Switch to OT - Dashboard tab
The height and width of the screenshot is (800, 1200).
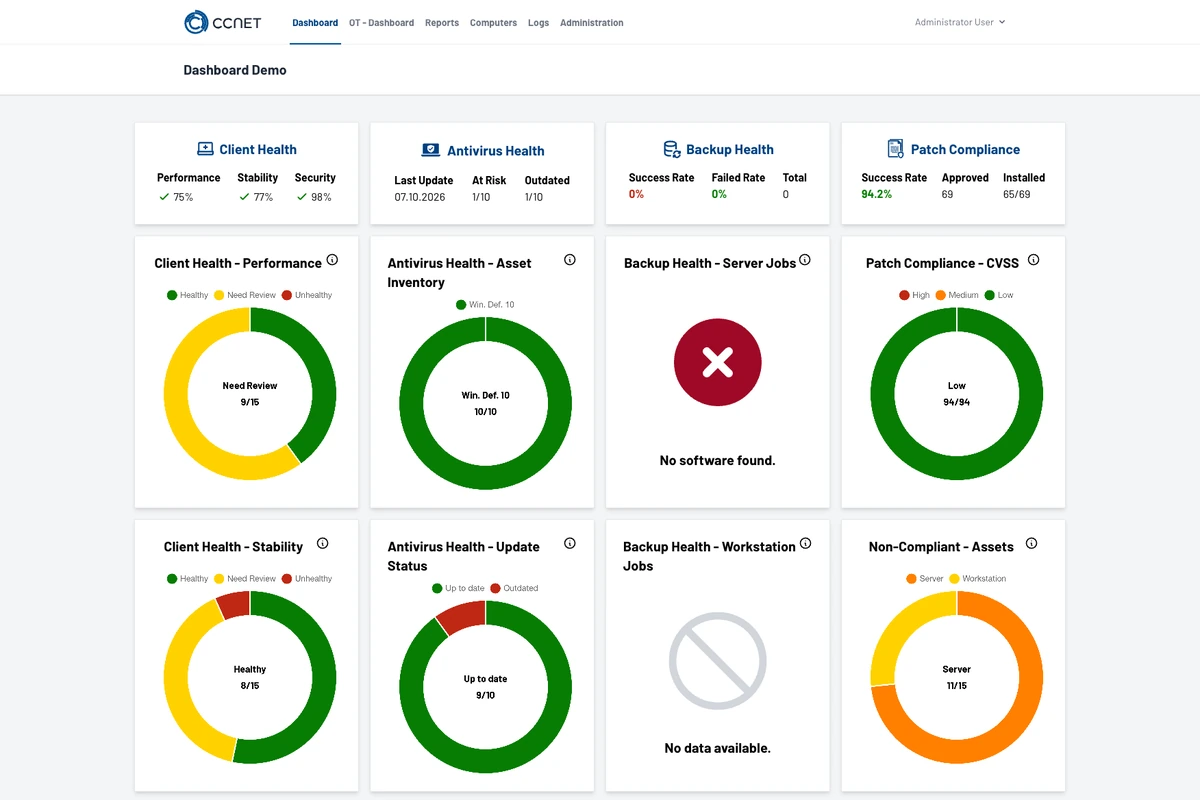point(381,23)
